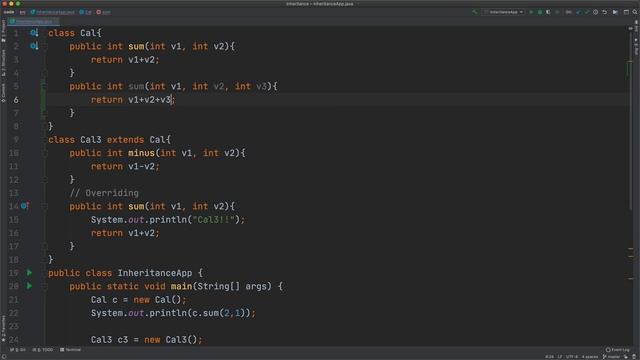640x360 pixels.
Task: Open the Terminal tool window at bottom
Action: 71,350
